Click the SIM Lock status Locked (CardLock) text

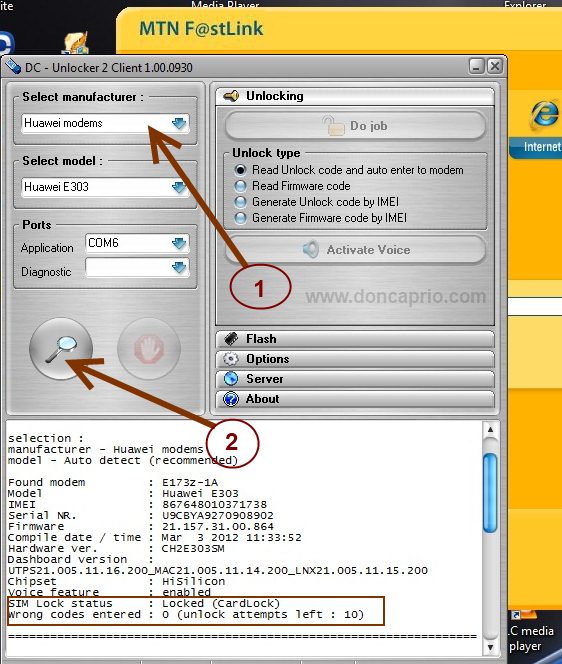pos(221,603)
